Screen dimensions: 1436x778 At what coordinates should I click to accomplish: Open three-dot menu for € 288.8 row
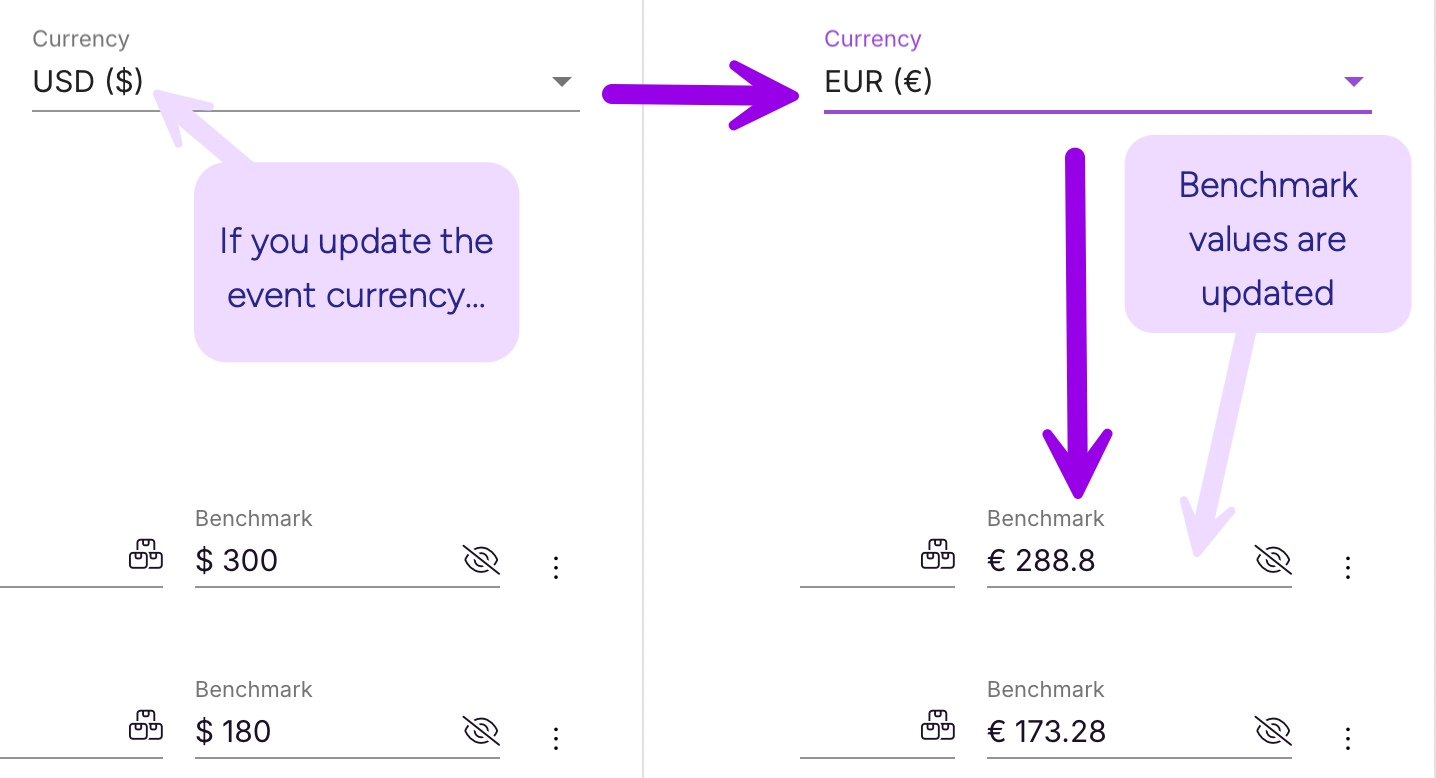(1348, 568)
